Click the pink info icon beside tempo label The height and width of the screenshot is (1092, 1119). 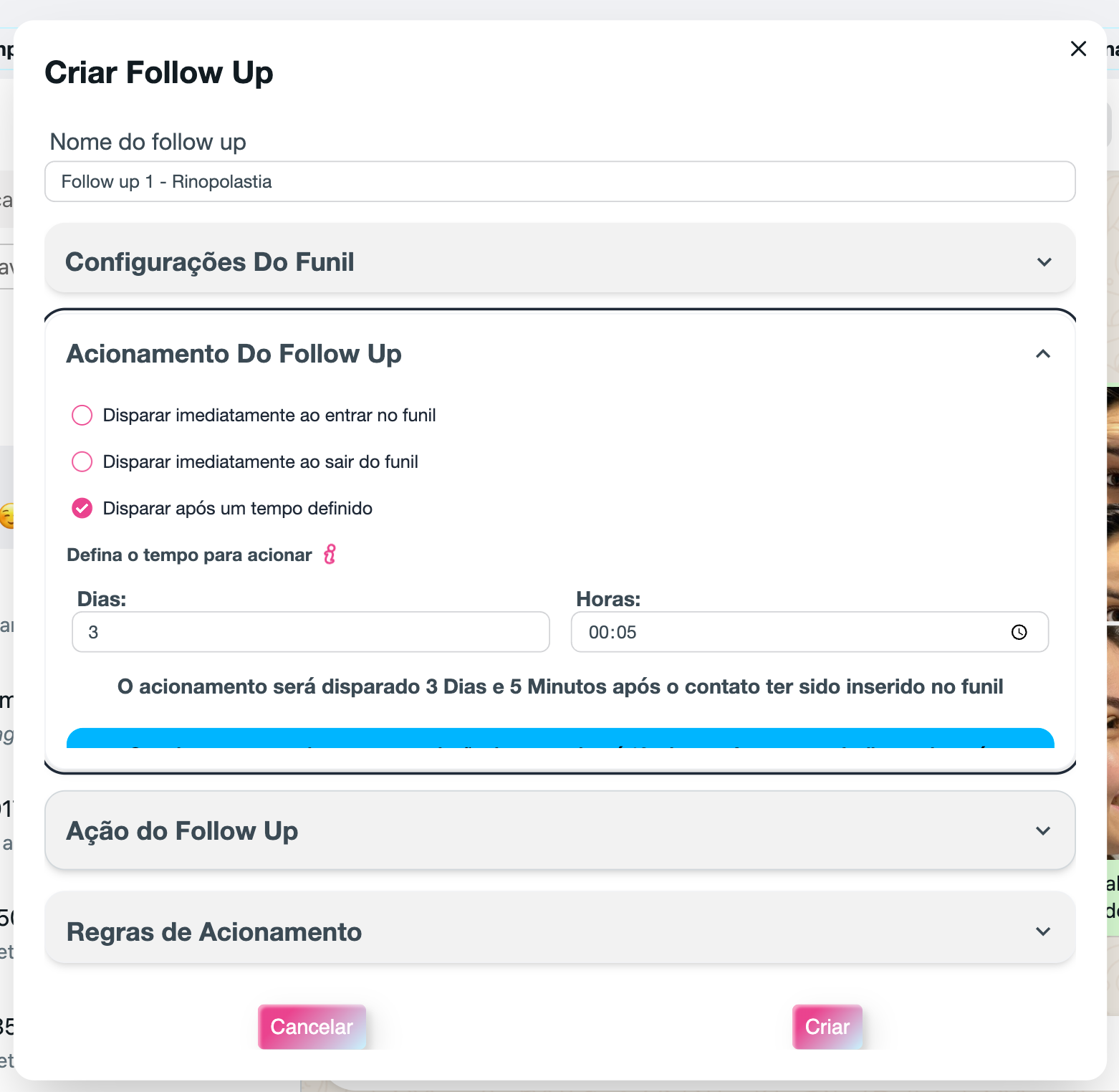(330, 554)
